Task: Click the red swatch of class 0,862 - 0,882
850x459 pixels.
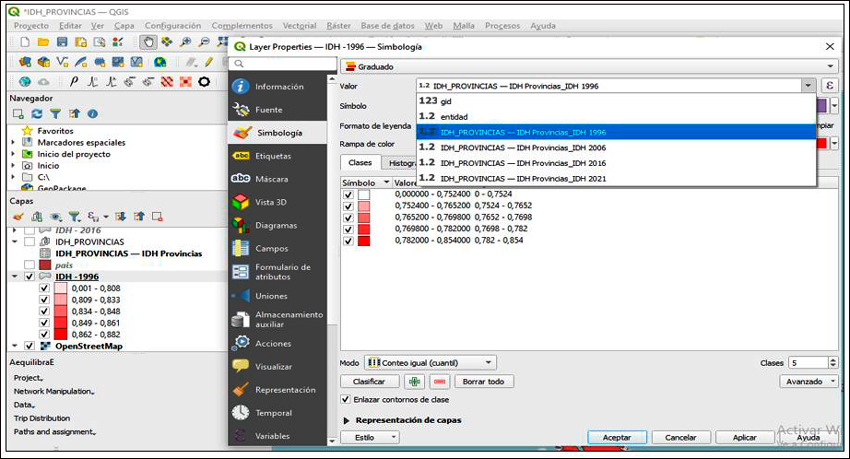Action: click(60, 334)
